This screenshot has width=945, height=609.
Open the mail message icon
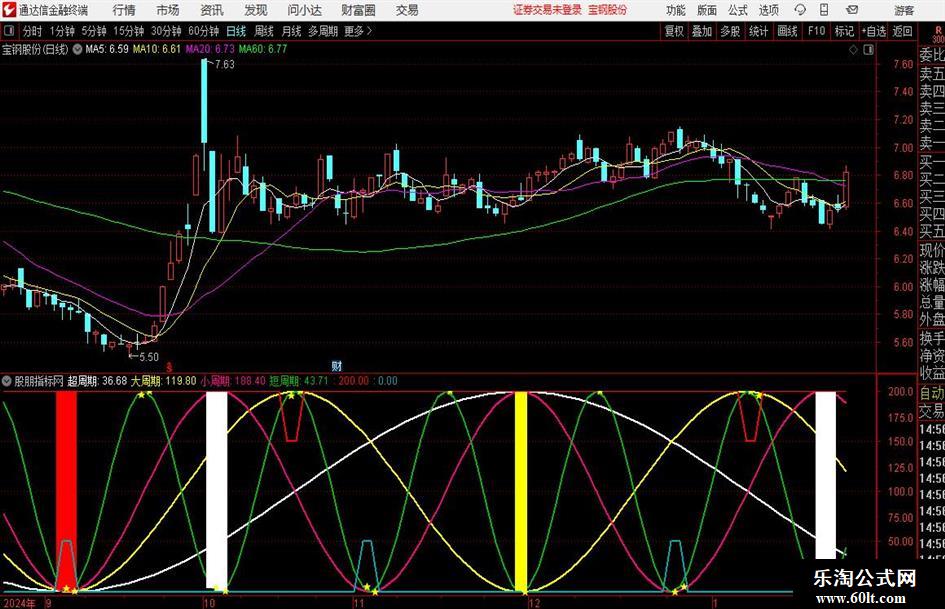point(852,10)
